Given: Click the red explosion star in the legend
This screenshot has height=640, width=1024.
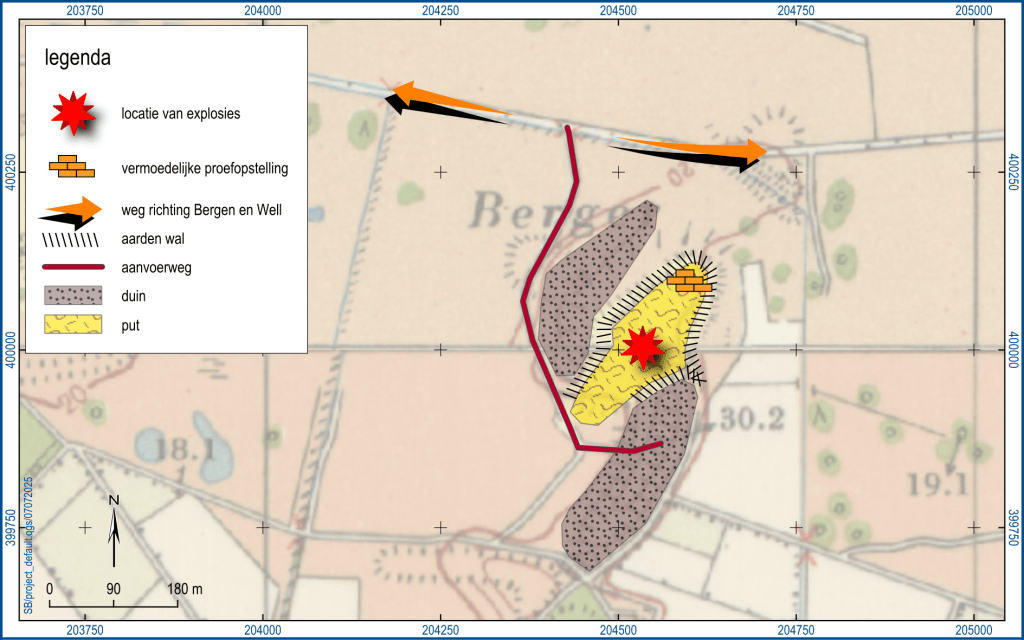Looking at the screenshot, I should coord(73,113).
